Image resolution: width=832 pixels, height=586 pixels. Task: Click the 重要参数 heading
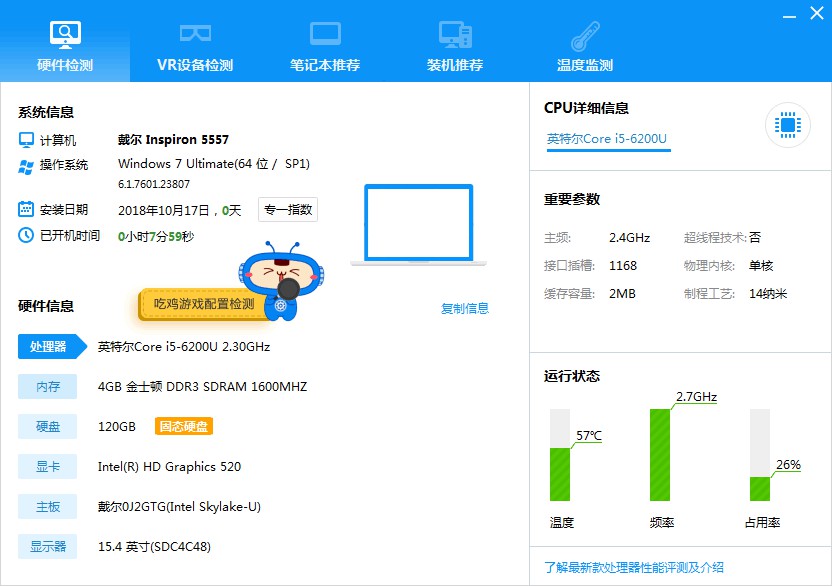point(572,199)
